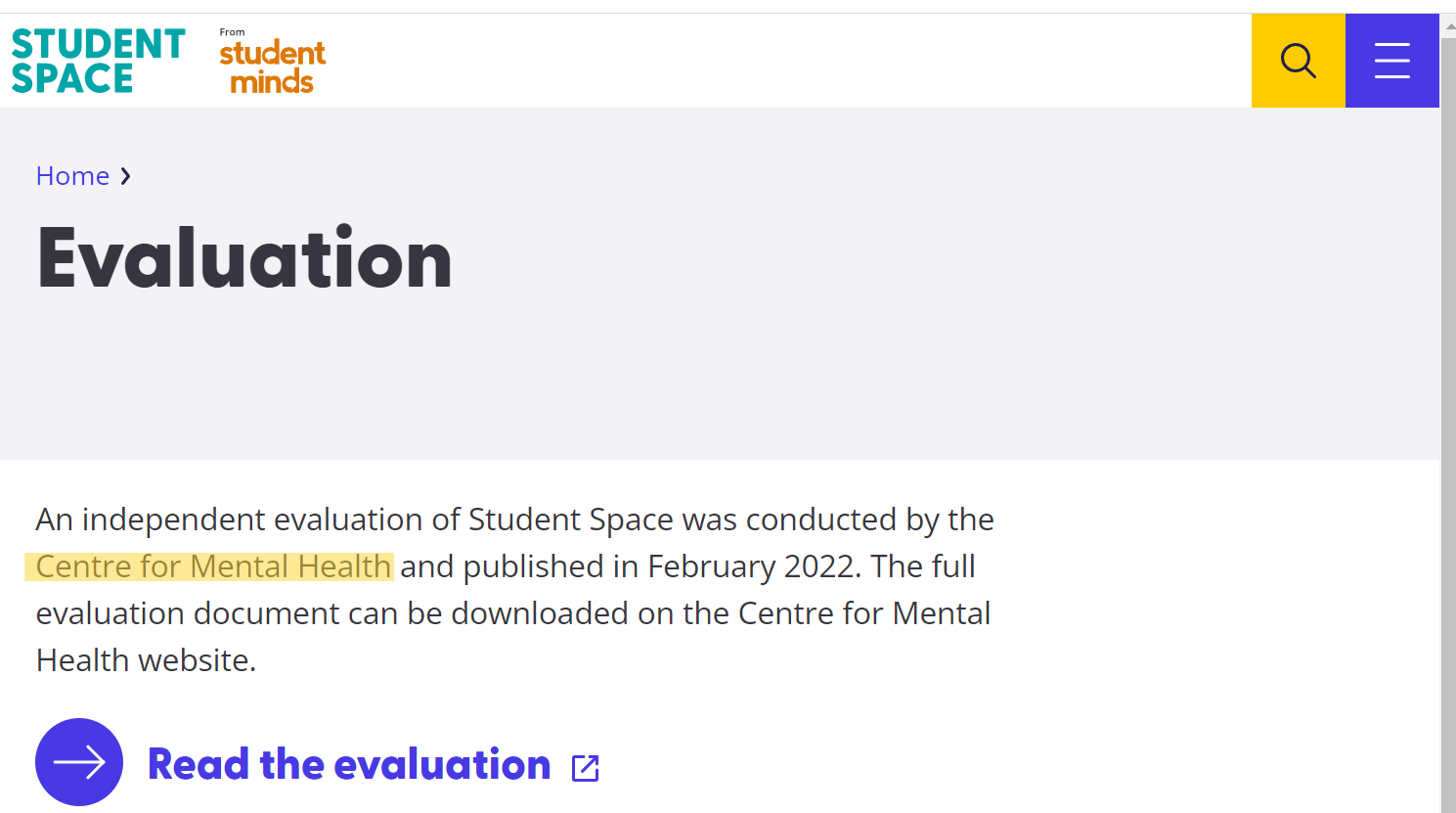Click the Evaluation page heading

pos(244,258)
